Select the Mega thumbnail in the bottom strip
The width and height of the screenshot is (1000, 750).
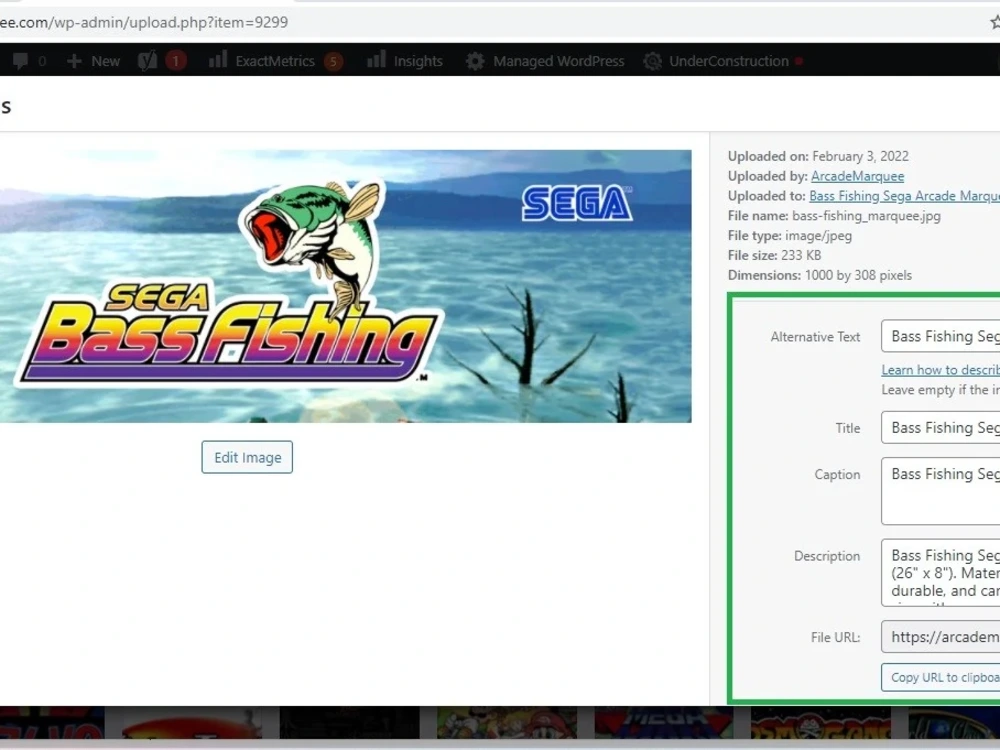[664, 722]
